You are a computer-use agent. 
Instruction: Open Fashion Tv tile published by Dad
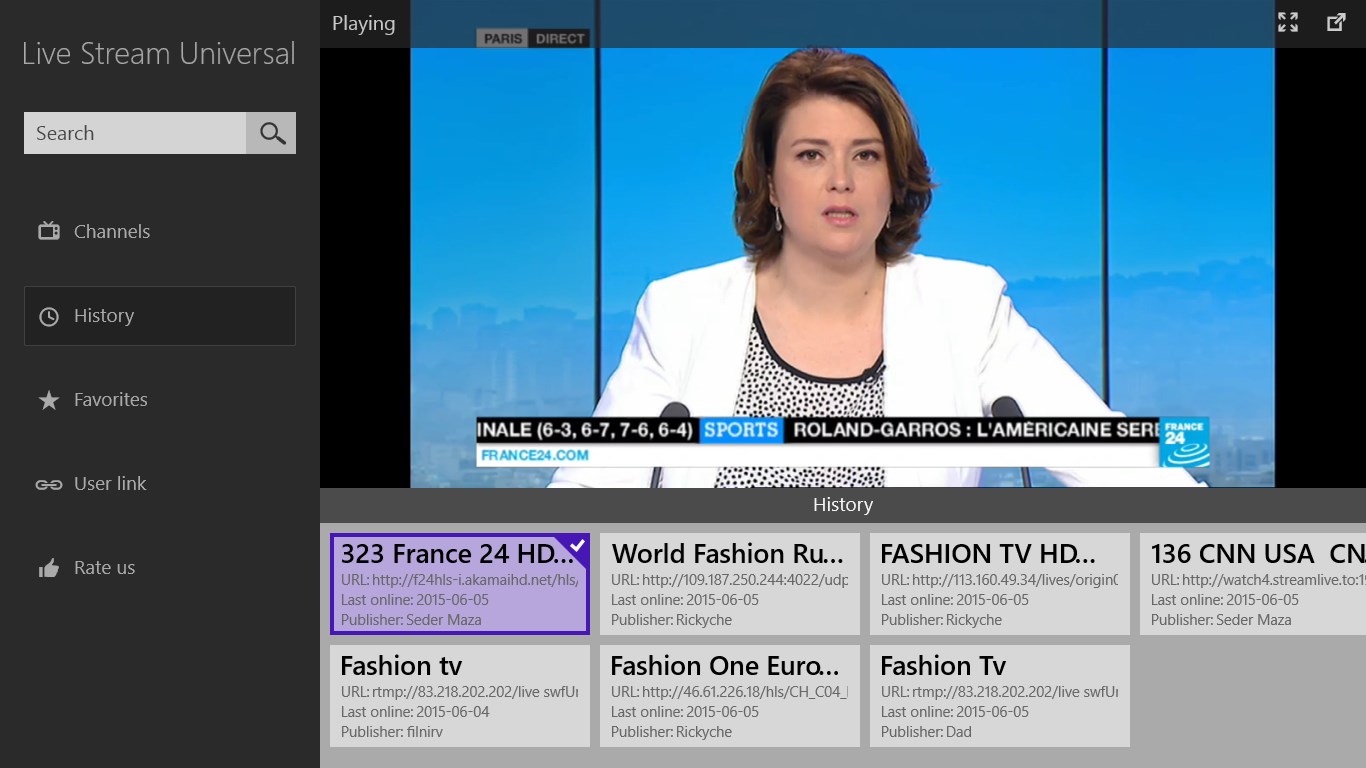(1000, 696)
